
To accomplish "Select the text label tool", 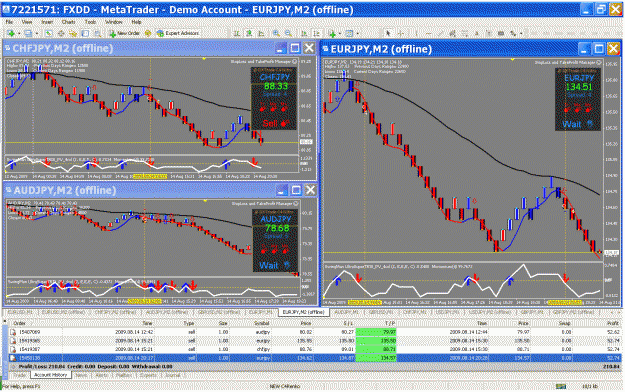I will coord(488,33).
